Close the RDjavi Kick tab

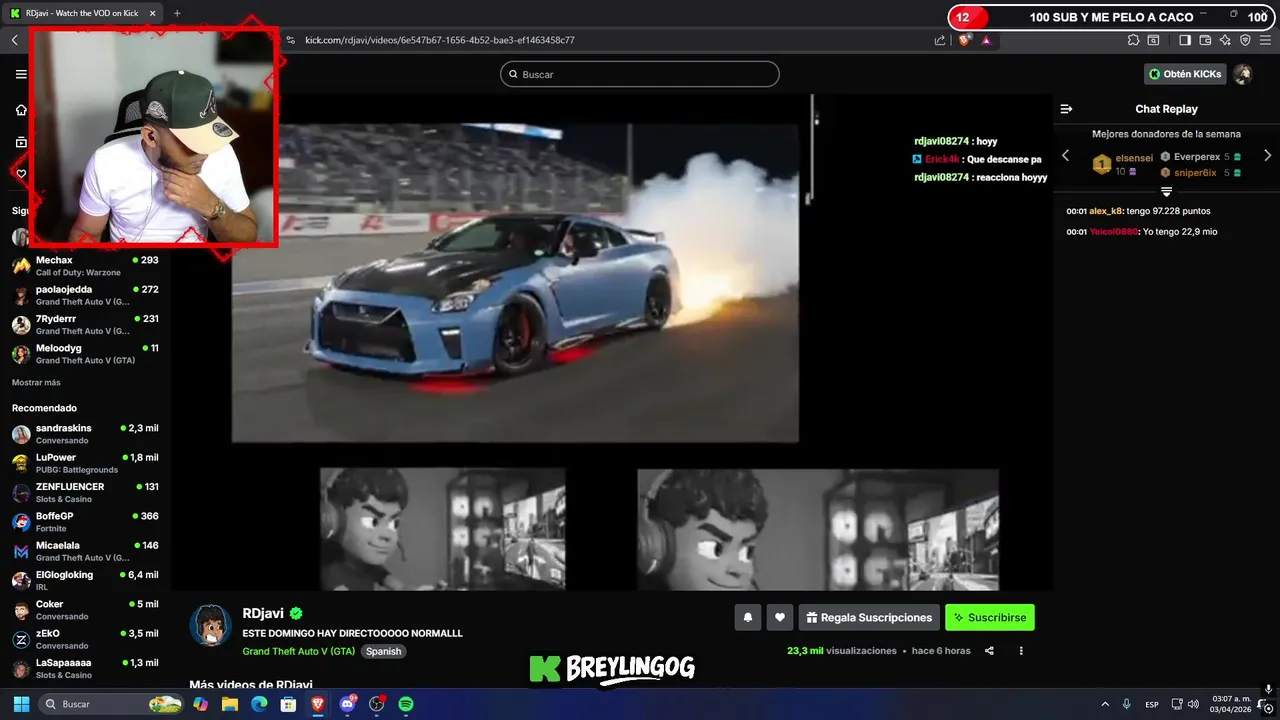[x=152, y=13]
